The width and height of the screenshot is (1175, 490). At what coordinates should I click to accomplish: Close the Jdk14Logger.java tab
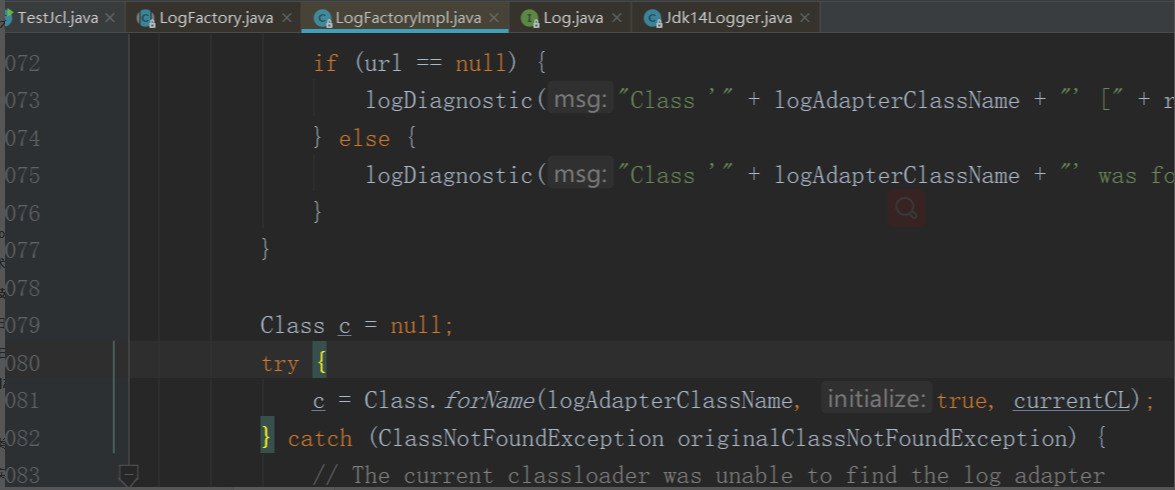[x=805, y=17]
